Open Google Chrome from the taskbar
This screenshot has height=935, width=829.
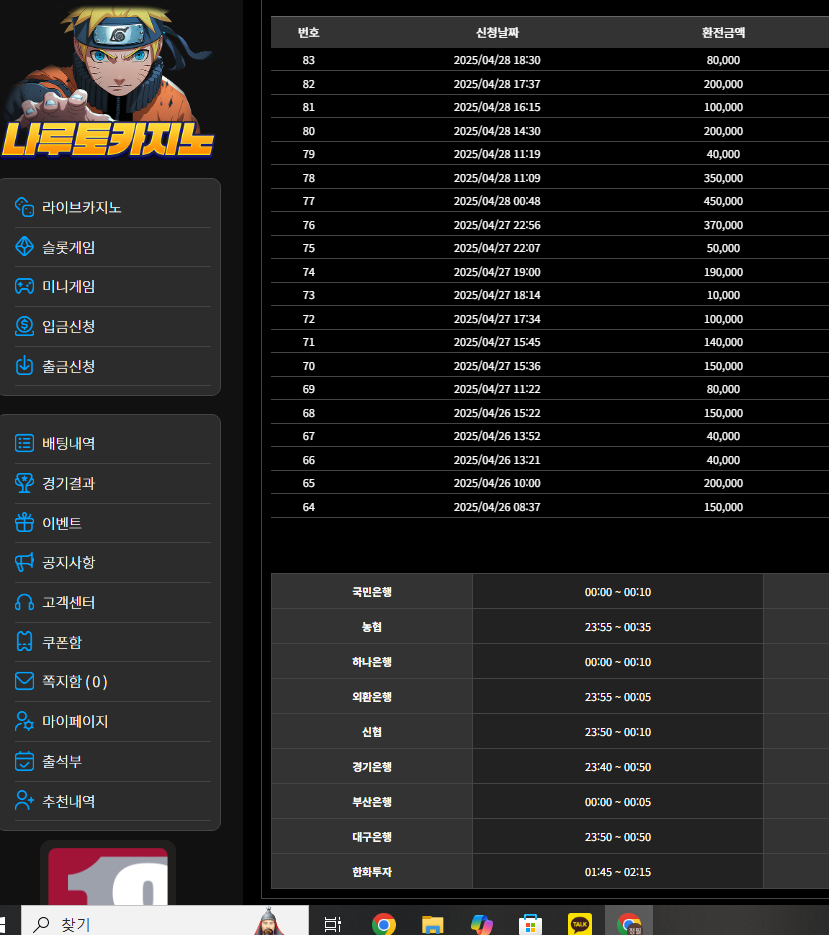point(383,924)
